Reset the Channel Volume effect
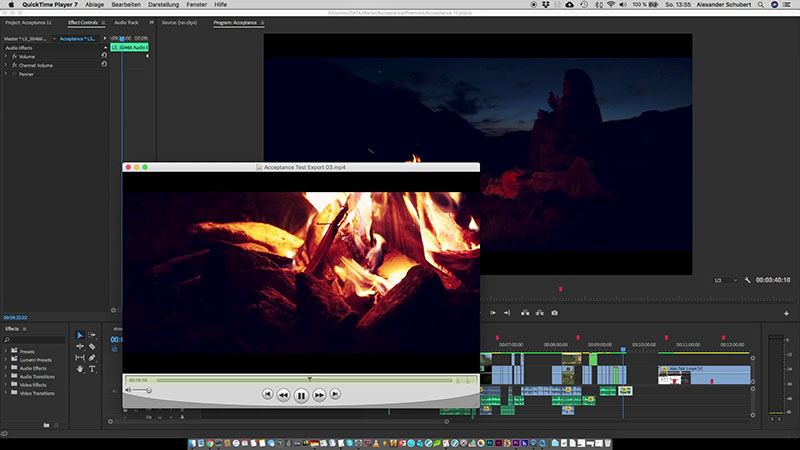This screenshot has width=800, height=450. click(104, 65)
